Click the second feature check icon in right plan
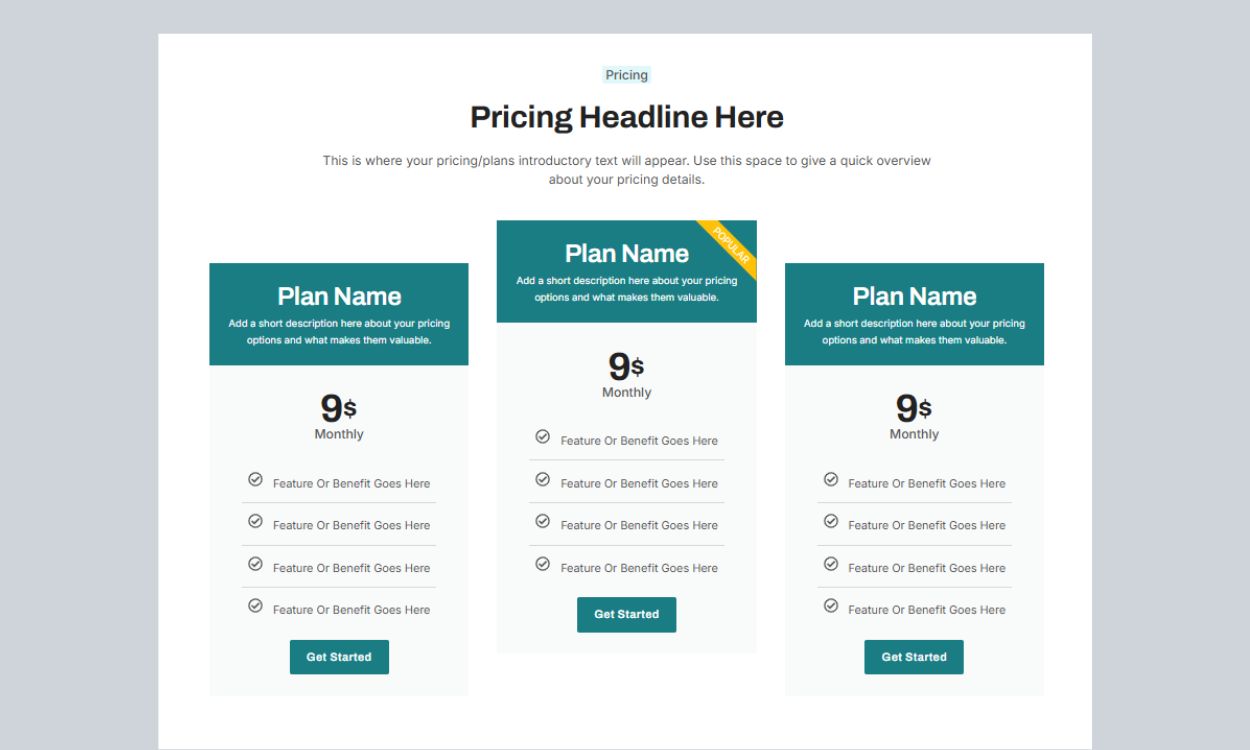The height and width of the screenshot is (750, 1250). point(831,522)
